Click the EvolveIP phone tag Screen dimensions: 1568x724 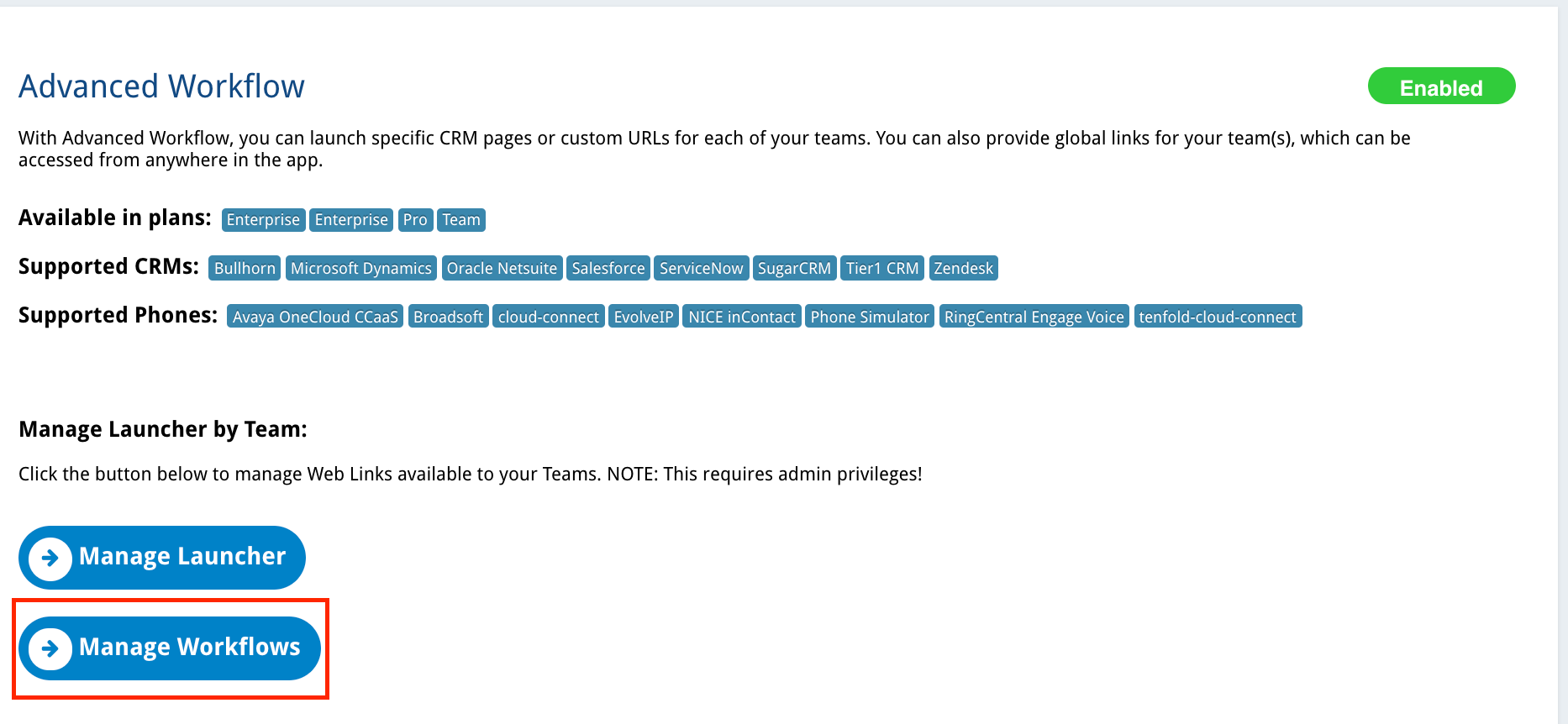(644, 317)
